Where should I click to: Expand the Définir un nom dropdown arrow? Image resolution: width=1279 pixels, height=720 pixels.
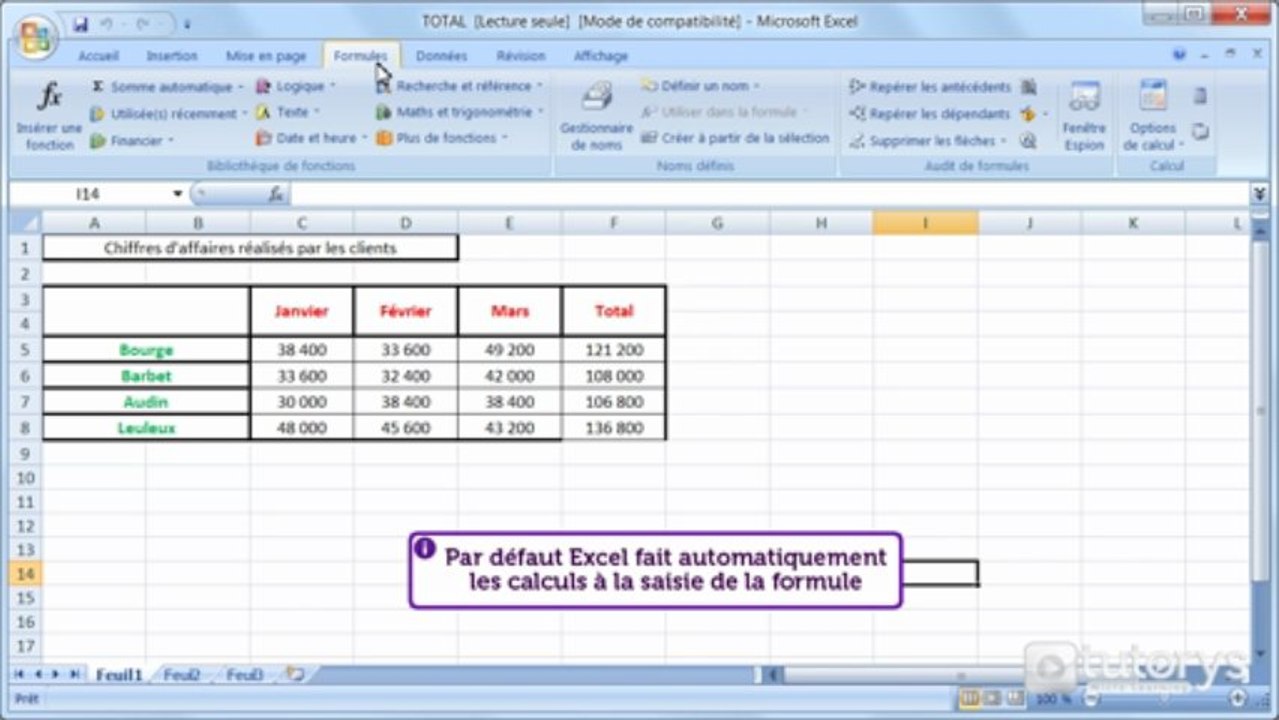coord(756,87)
